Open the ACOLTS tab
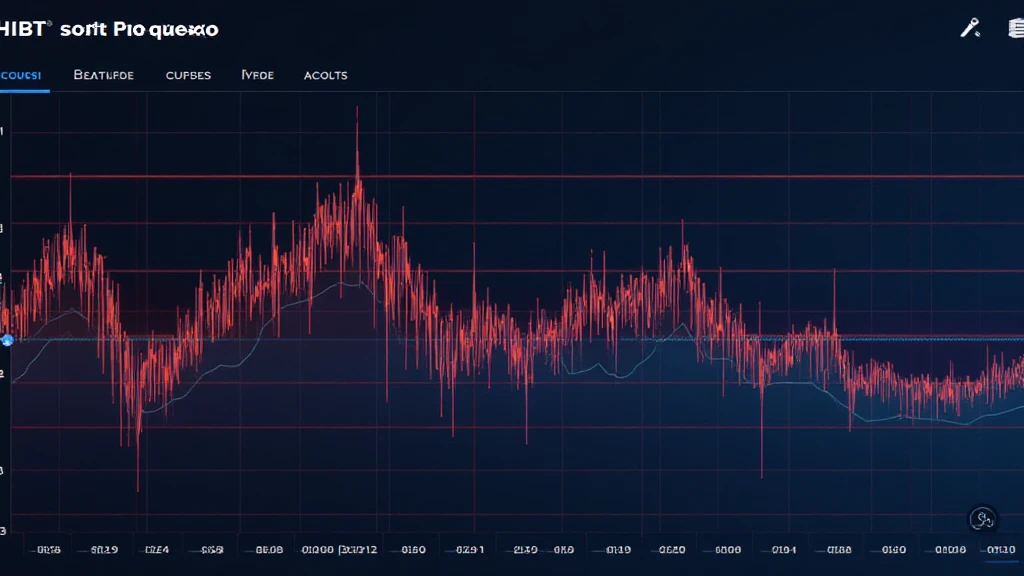 325,75
